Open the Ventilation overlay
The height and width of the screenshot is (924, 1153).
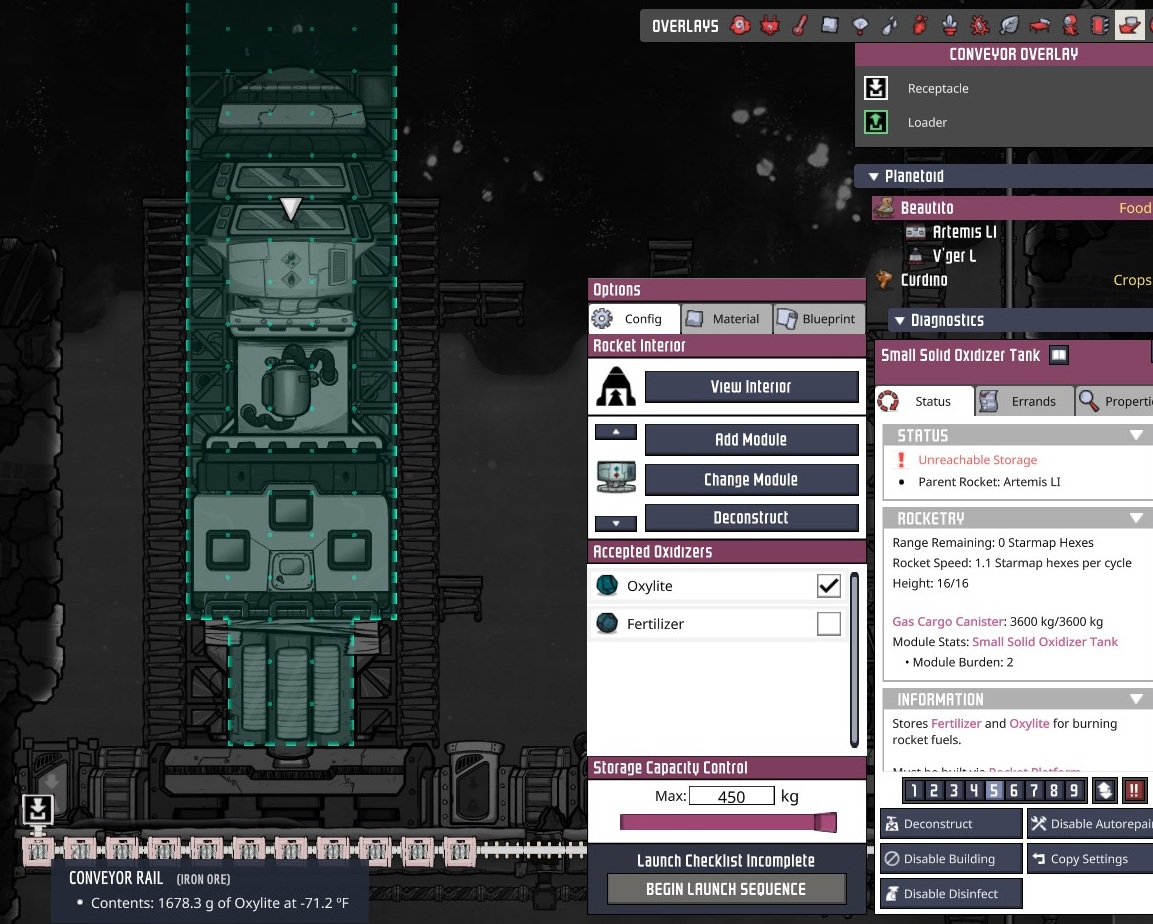[x=920, y=26]
